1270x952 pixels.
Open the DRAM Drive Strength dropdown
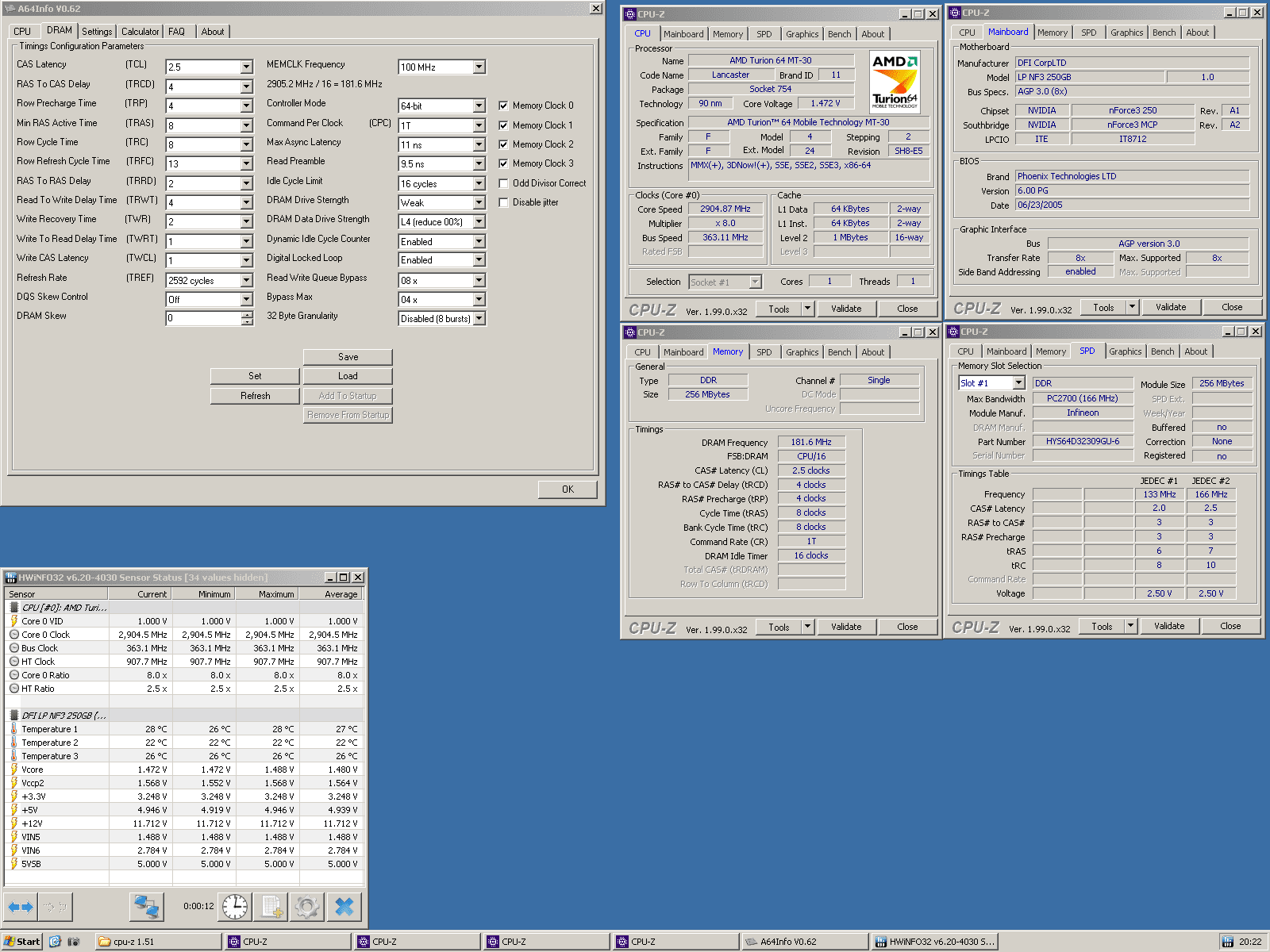(479, 203)
